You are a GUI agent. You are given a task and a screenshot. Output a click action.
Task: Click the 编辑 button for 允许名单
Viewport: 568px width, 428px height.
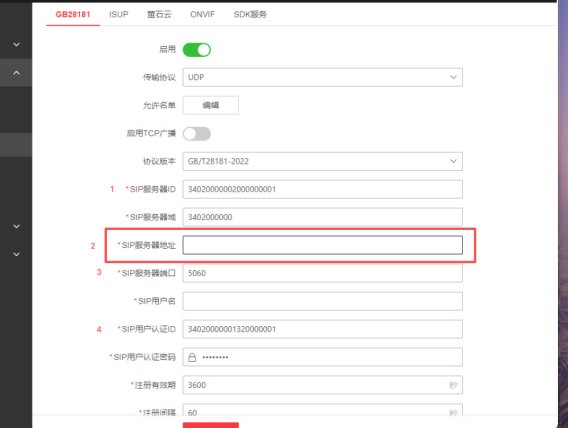click(210, 105)
